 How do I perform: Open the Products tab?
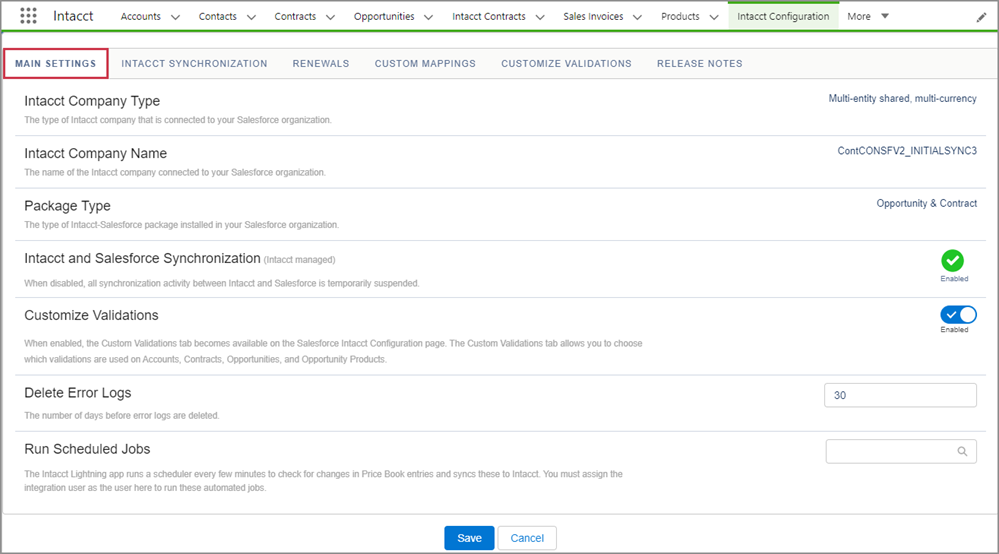(680, 17)
